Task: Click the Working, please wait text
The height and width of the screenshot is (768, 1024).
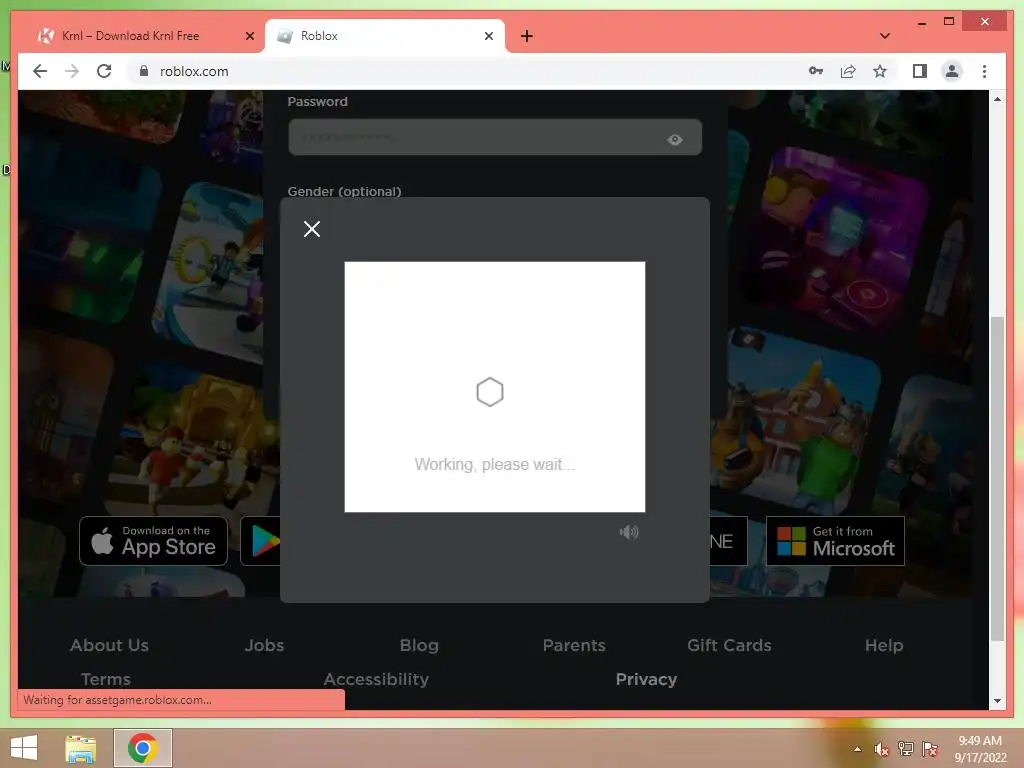Action: tap(494, 464)
